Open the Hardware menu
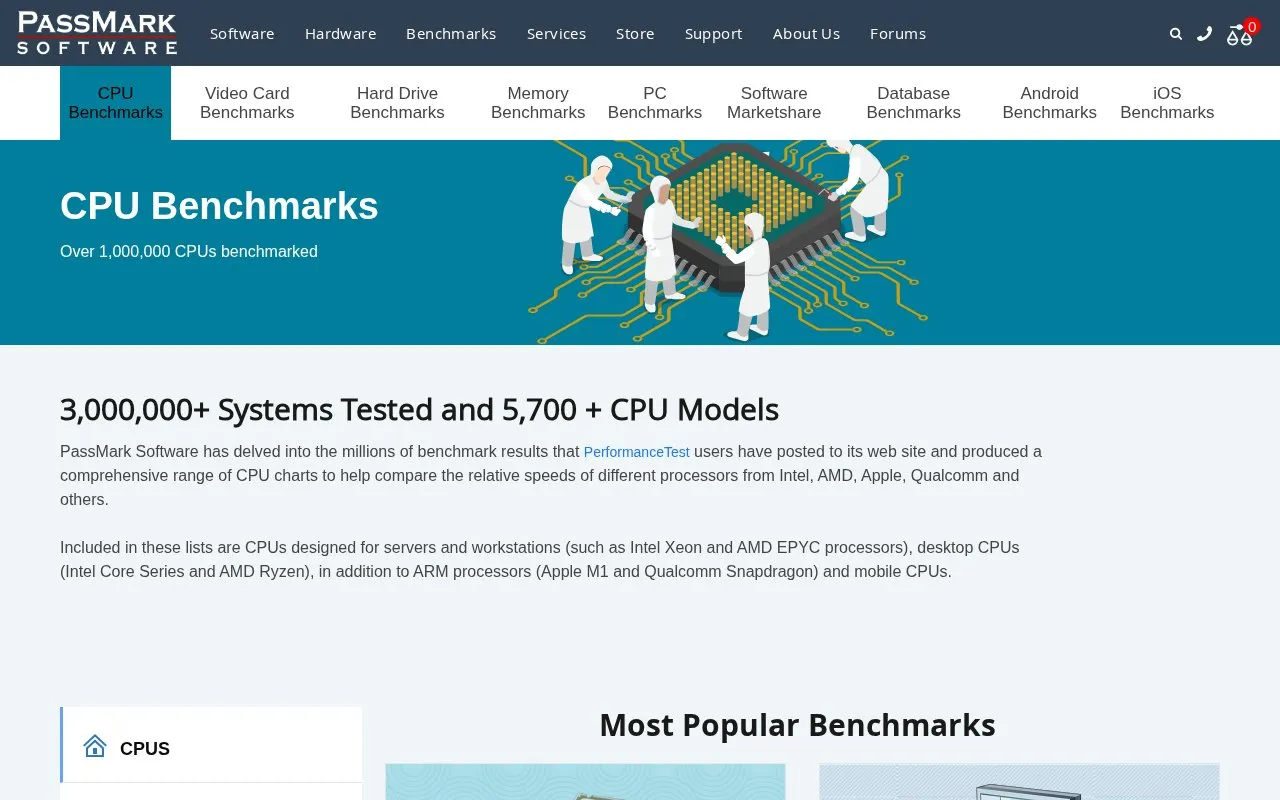The image size is (1280, 800). click(x=341, y=34)
